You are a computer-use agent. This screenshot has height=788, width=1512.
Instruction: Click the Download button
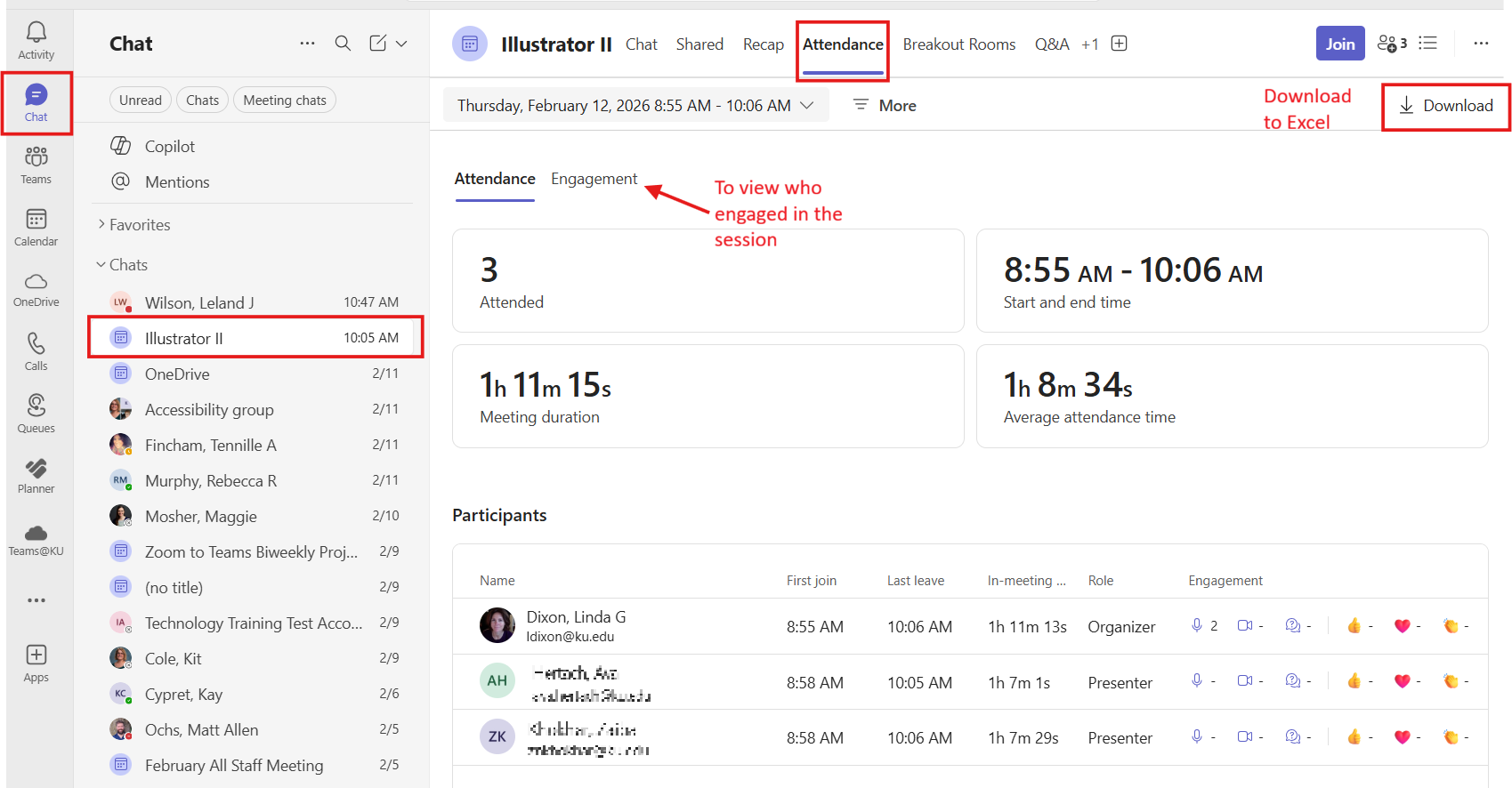point(1445,106)
